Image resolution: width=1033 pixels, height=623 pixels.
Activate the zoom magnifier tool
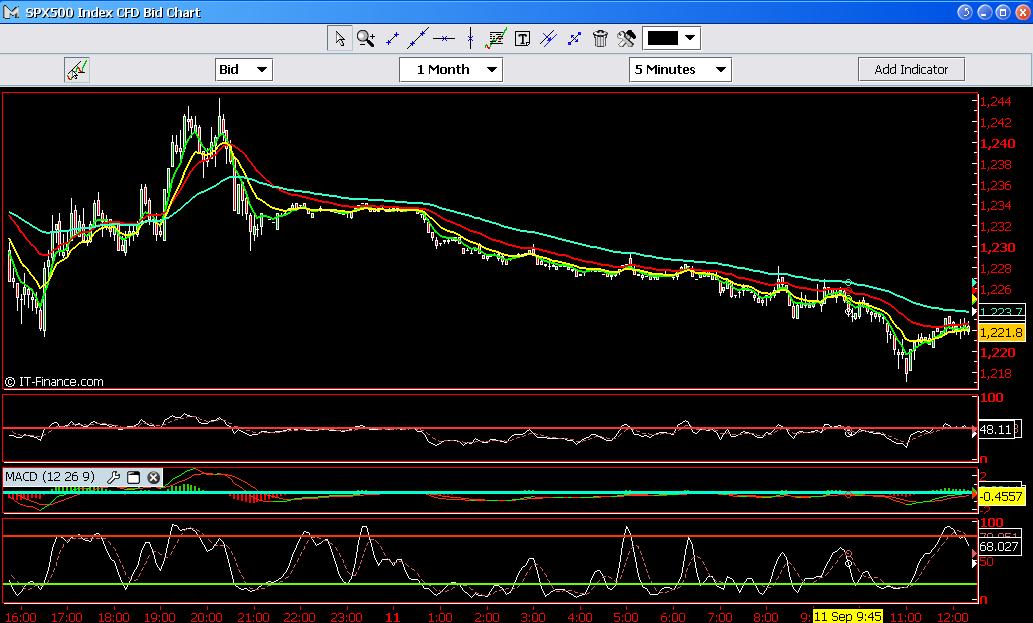366,38
